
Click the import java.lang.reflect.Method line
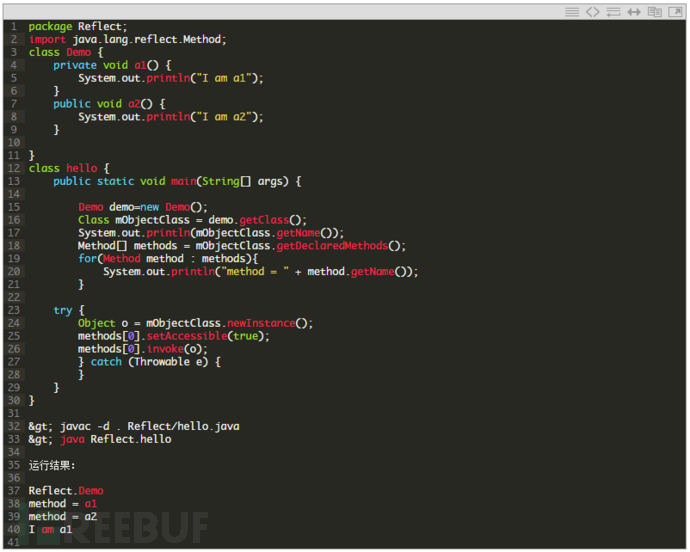click(128, 40)
